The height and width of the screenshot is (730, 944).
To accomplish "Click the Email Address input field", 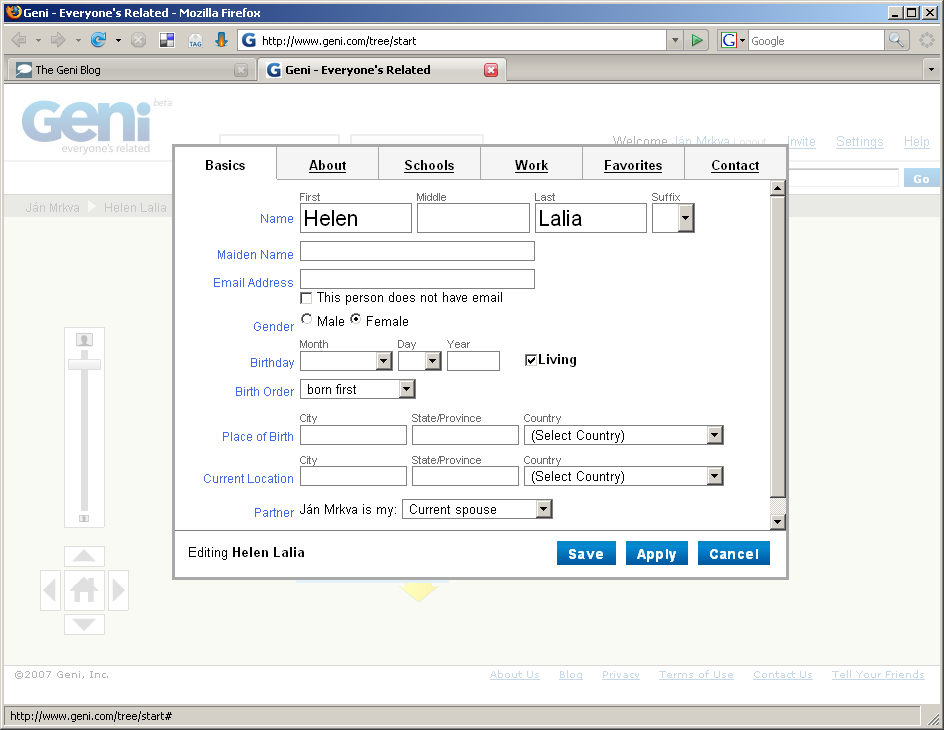I will click(417, 279).
